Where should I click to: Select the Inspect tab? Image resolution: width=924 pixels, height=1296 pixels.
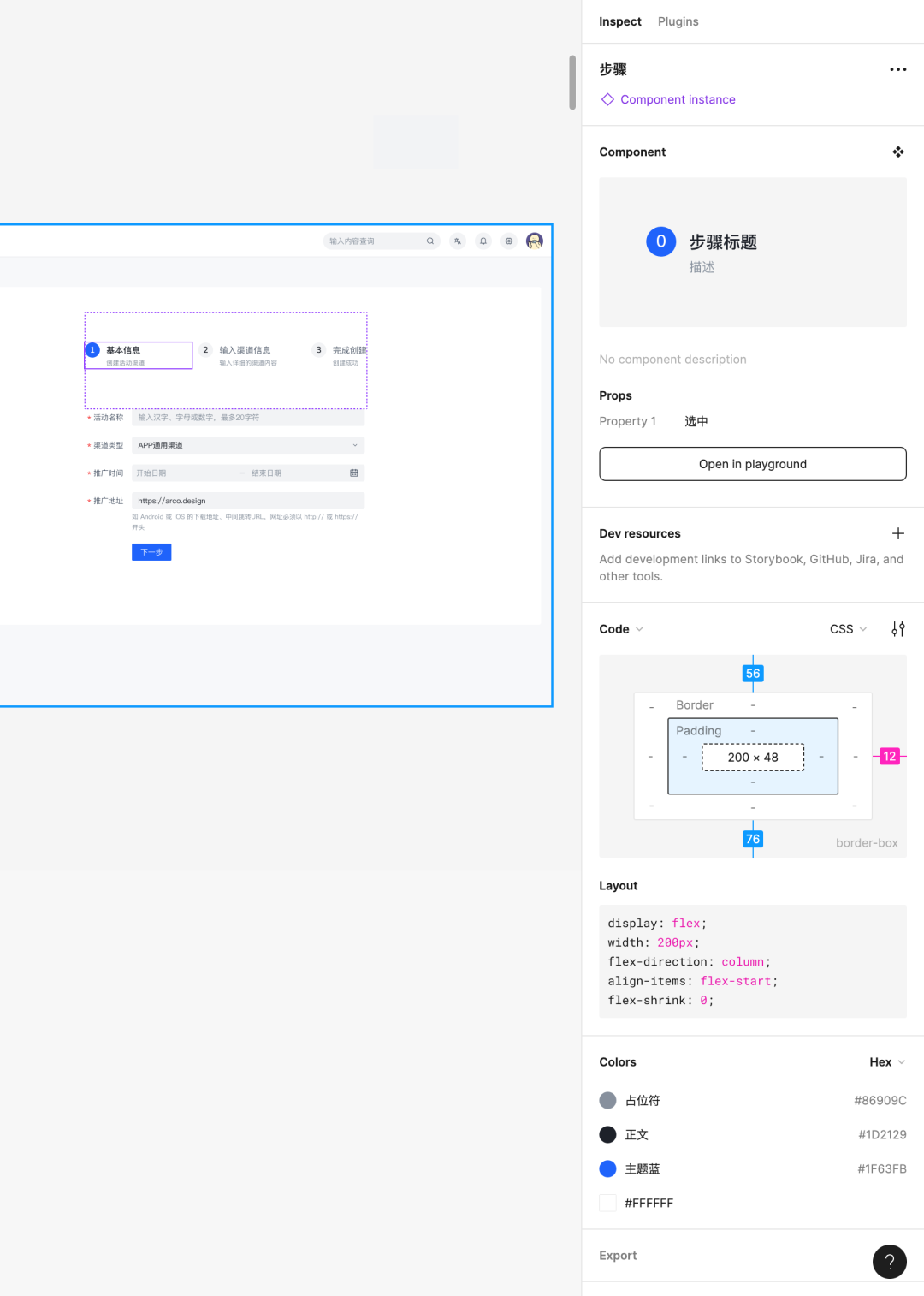[x=619, y=21]
